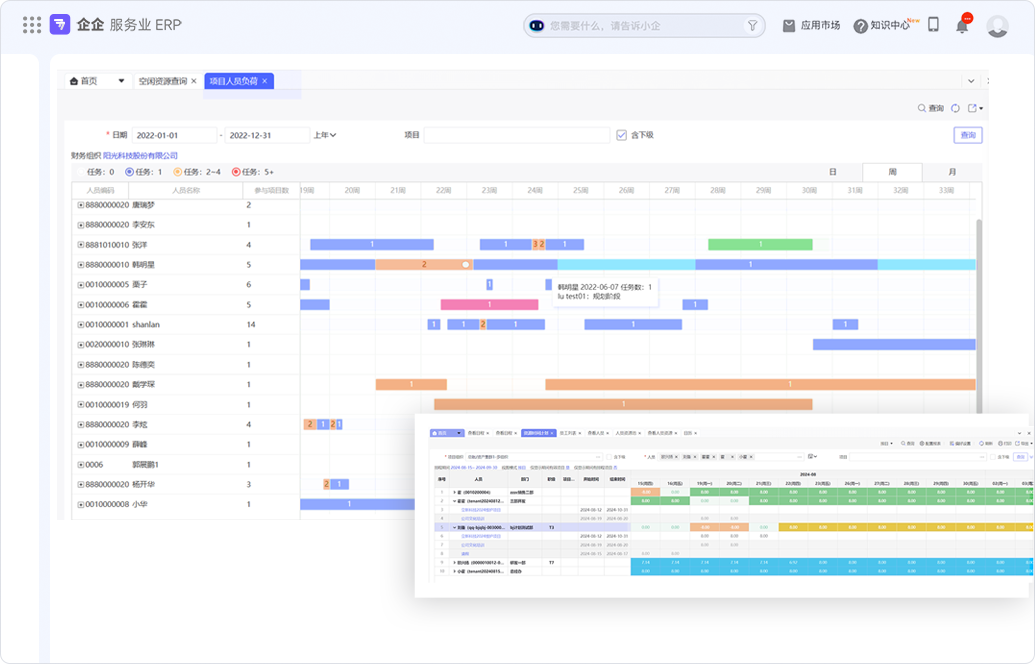Image resolution: width=1035 pixels, height=664 pixels.
Task: Expand the row for 韩明星
Action: (x=81, y=265)
